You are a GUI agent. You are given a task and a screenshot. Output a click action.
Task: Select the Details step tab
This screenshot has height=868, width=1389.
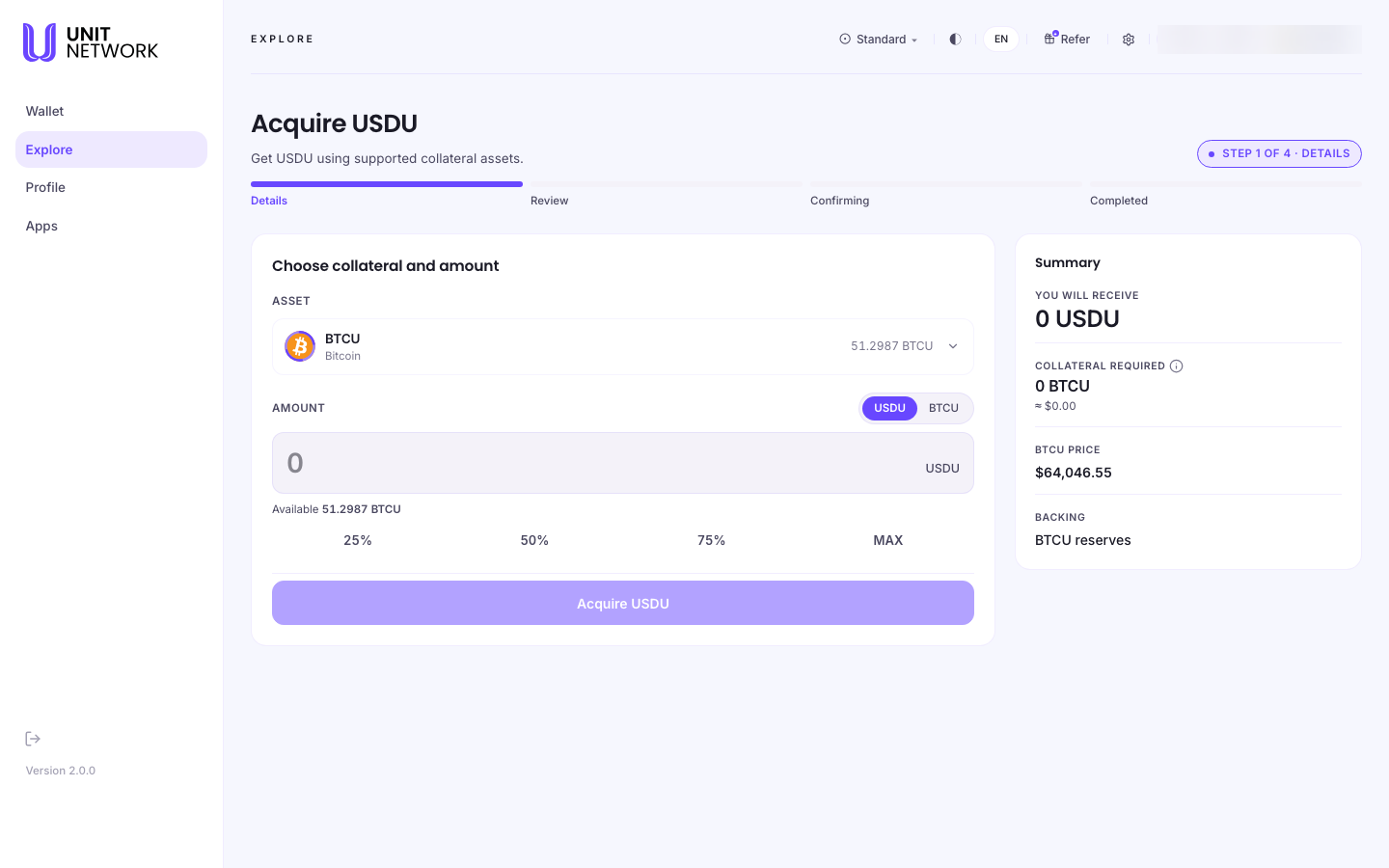point(269,201)
